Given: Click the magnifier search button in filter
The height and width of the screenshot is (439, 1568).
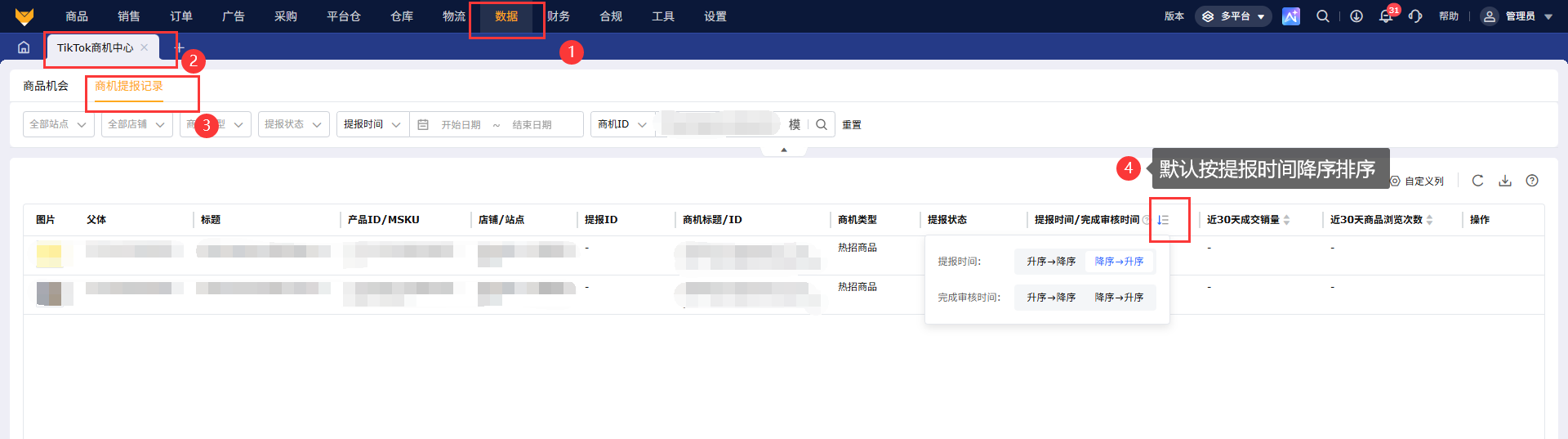Looking at the screenshot, I should pos(822,124).
